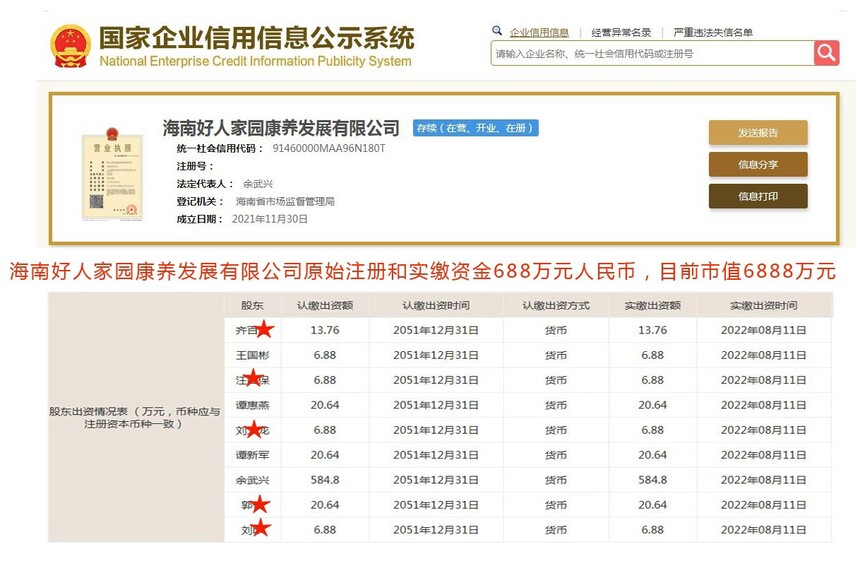Focus the enterprise name search input field

(x=652, y=53)
